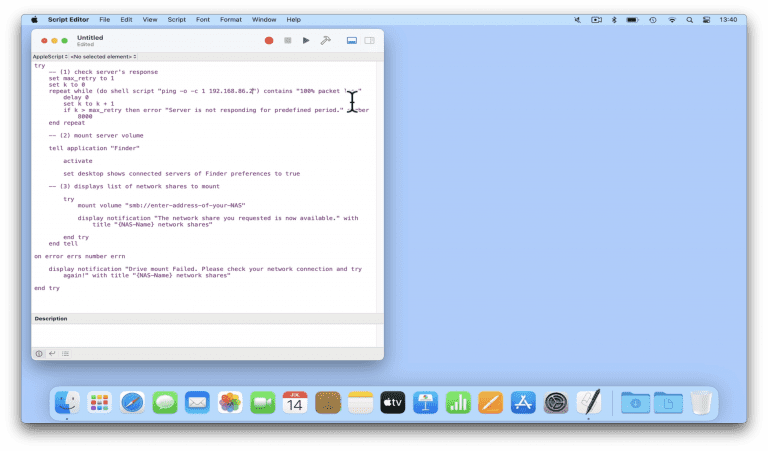The image size is (768, 451).
Task: Open Launchpad from the Dock
Action: pyautogui.click(x=99, y=403)
